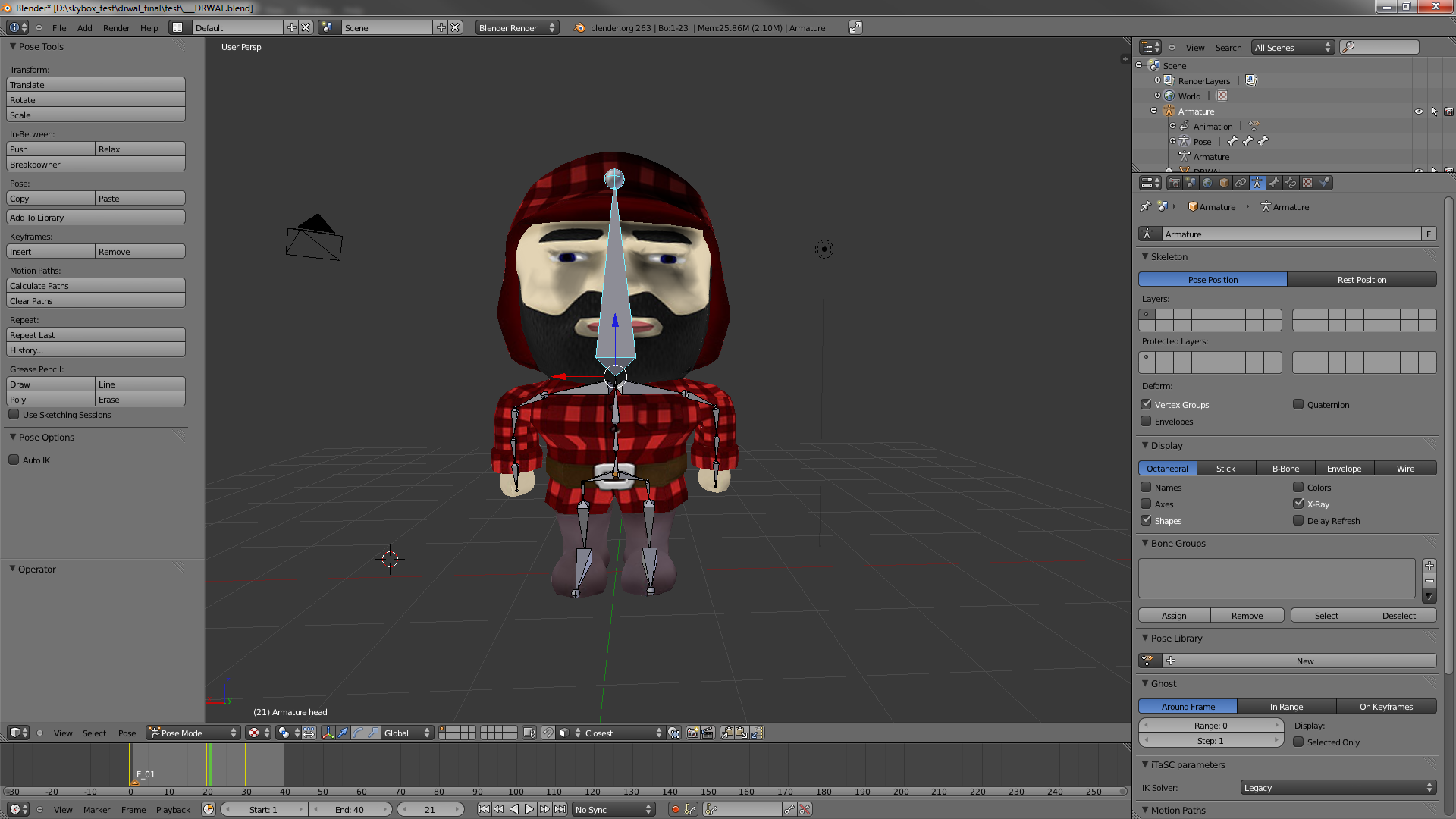This screenshot has width=1456, height=819.
Task: Open the Object Constraints tab (chain icon)
Action: (x=1241, y=183)
